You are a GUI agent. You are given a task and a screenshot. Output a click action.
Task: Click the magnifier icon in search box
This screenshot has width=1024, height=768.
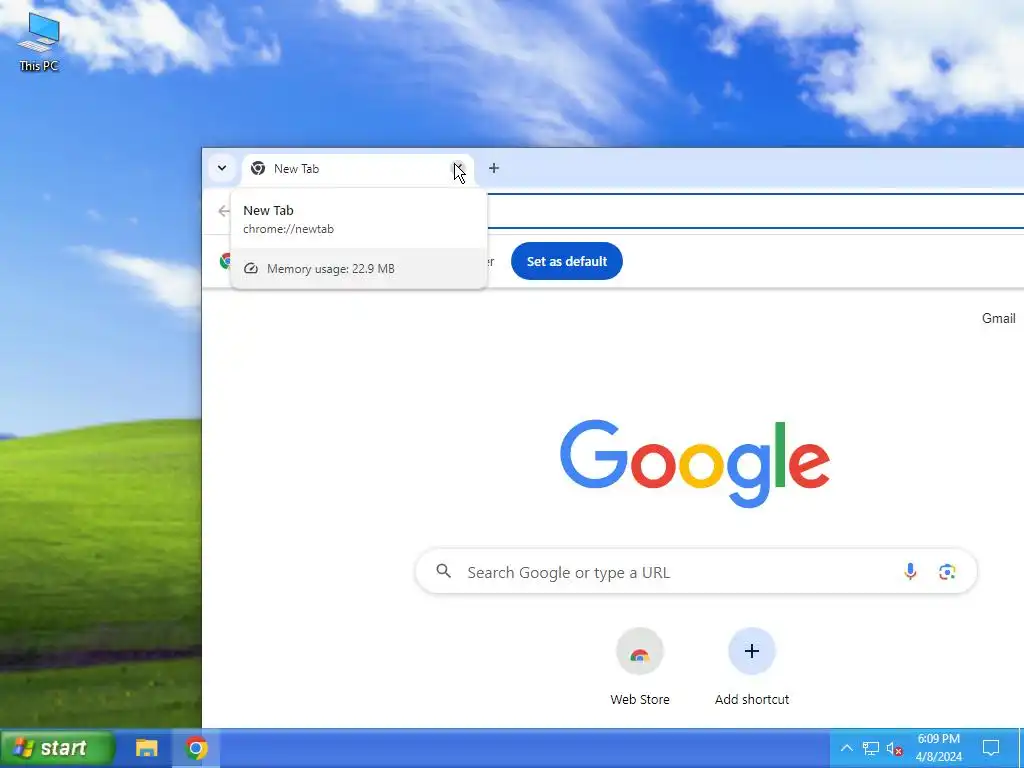443,571
